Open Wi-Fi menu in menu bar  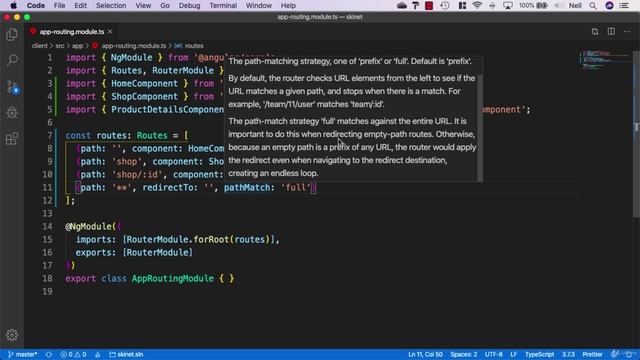(477, 5)
